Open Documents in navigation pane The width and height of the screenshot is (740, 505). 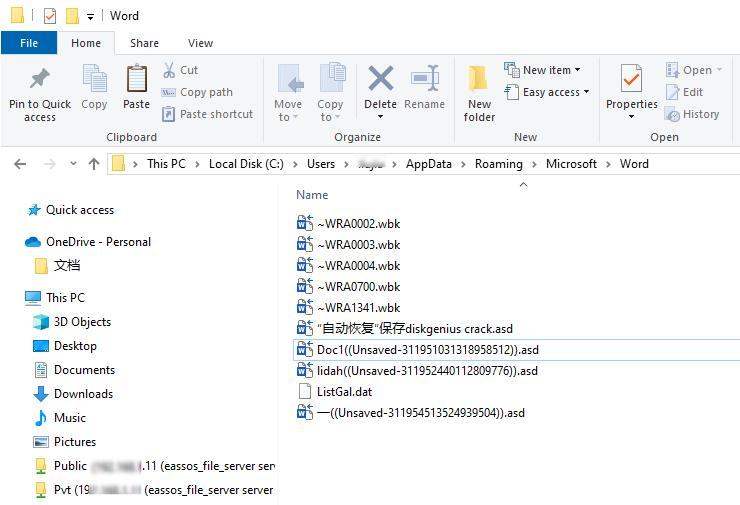75,370
